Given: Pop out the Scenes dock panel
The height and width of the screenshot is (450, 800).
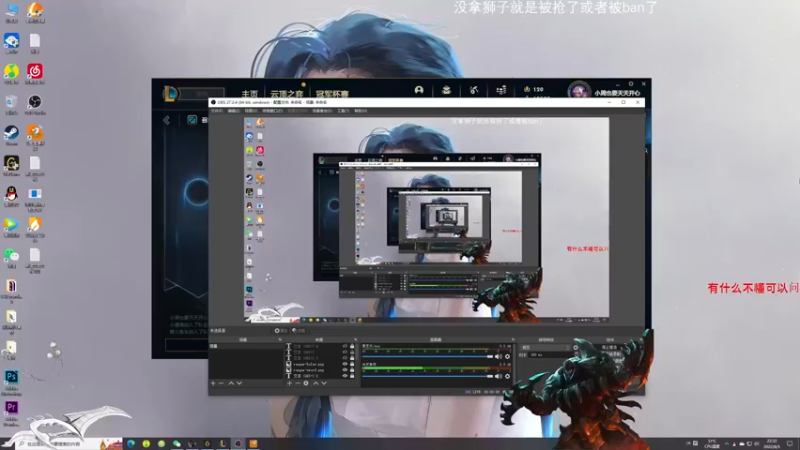Looking at the screenshot, I should [x=280, y=339].
